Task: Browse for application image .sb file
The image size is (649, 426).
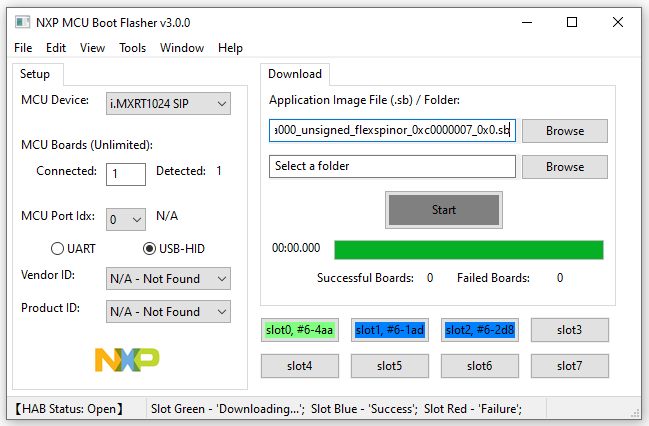Action: click(565, 131)
